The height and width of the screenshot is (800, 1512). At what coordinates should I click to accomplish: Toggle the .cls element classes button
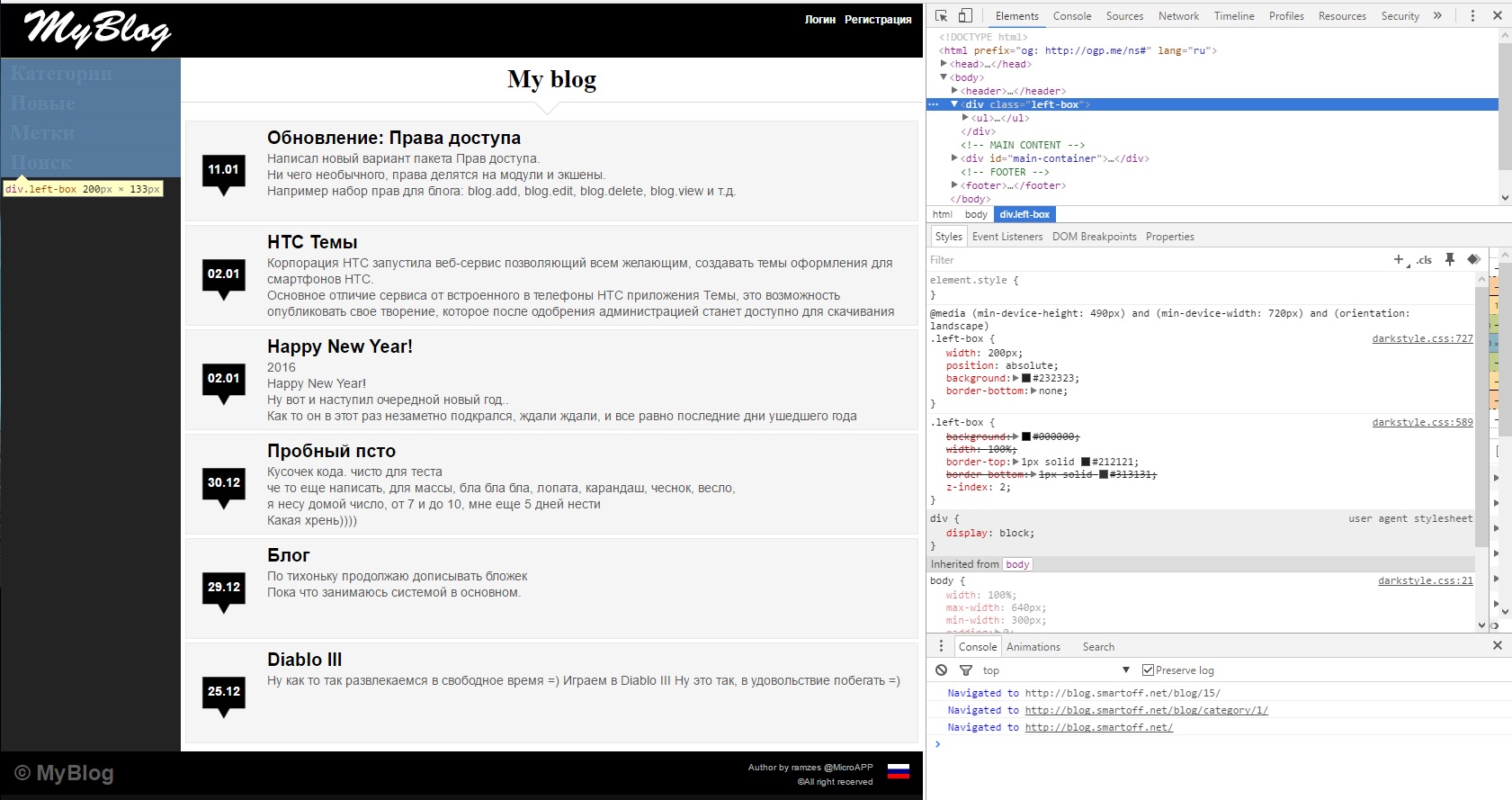pos(1424,260)
